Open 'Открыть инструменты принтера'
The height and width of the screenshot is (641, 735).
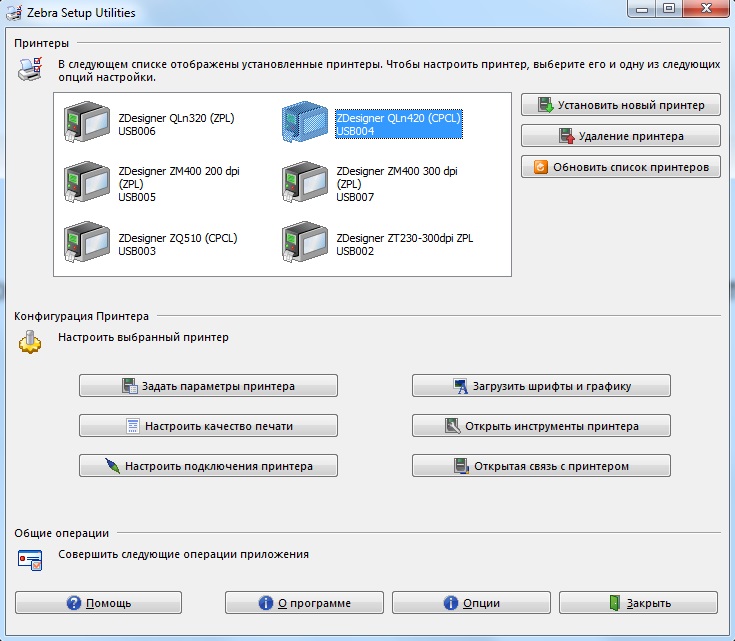[541, 425]
